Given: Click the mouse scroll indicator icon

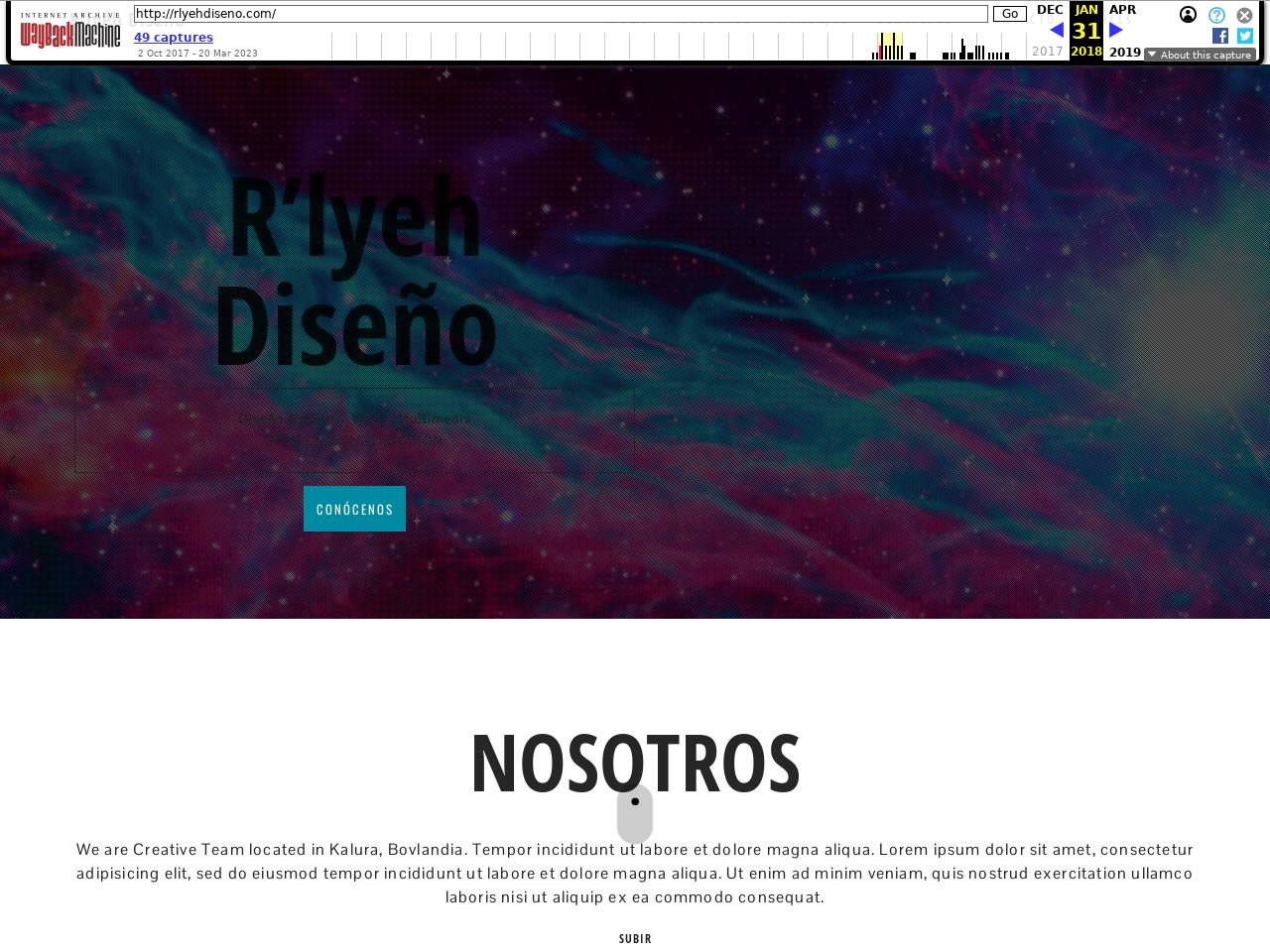Looking at the screenshot, I should point(635,814).
